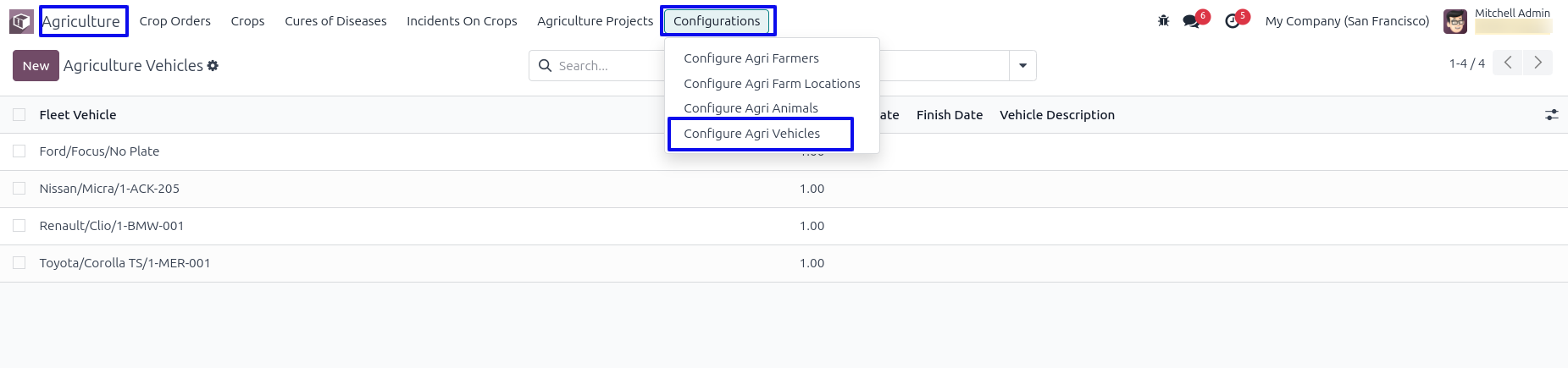Toggle the select-all header checkbox

tap(19, 115)
